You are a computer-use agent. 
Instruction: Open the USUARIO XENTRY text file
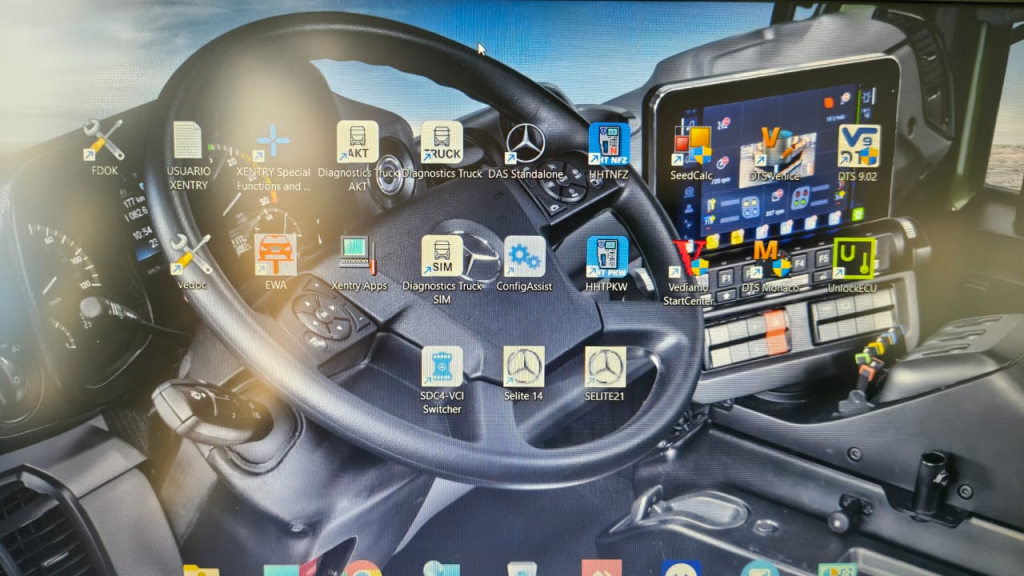coord(188,142)
